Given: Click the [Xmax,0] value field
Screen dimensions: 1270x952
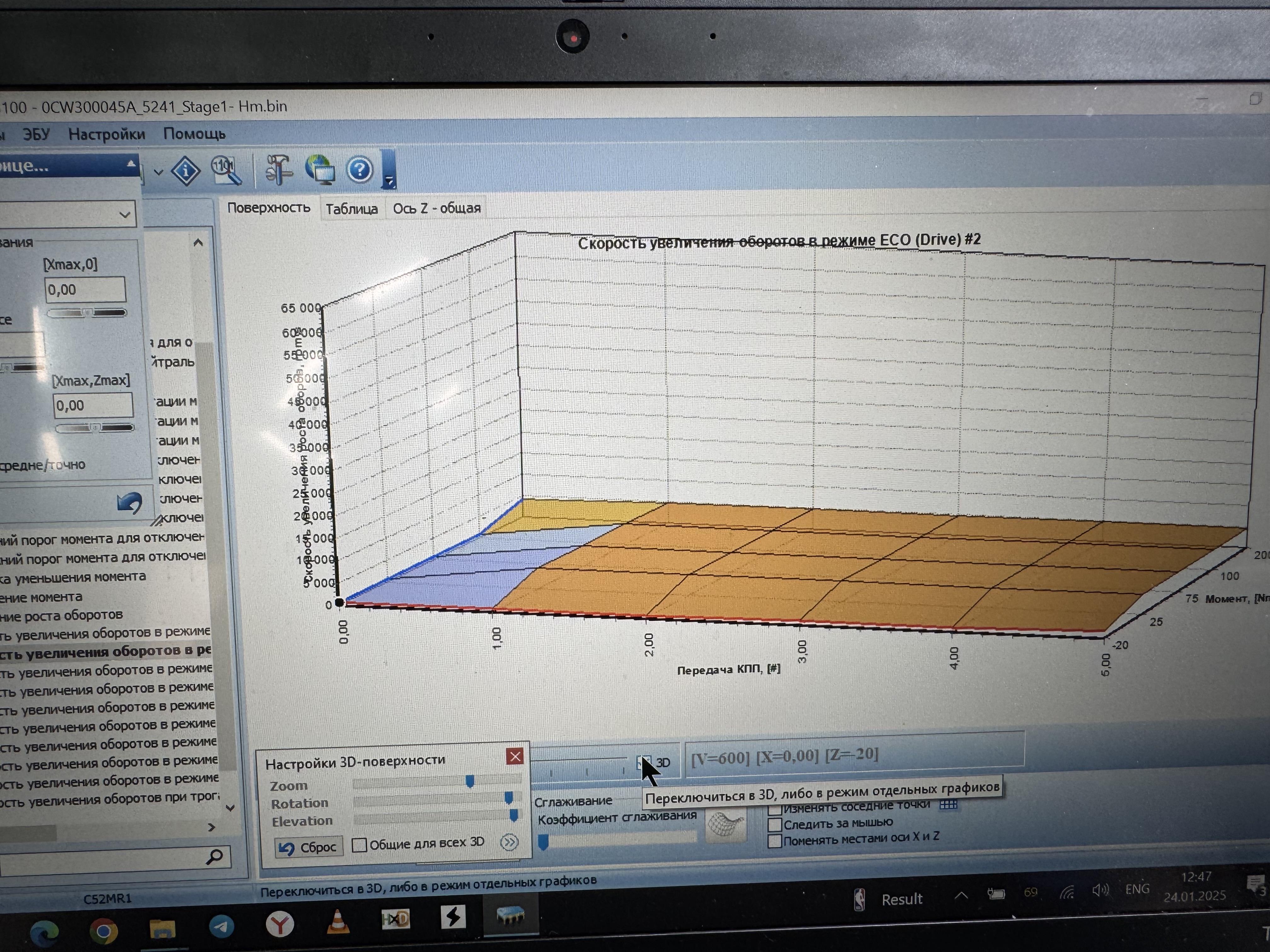Looking at the screenshot, I should (x=85, y=290).
